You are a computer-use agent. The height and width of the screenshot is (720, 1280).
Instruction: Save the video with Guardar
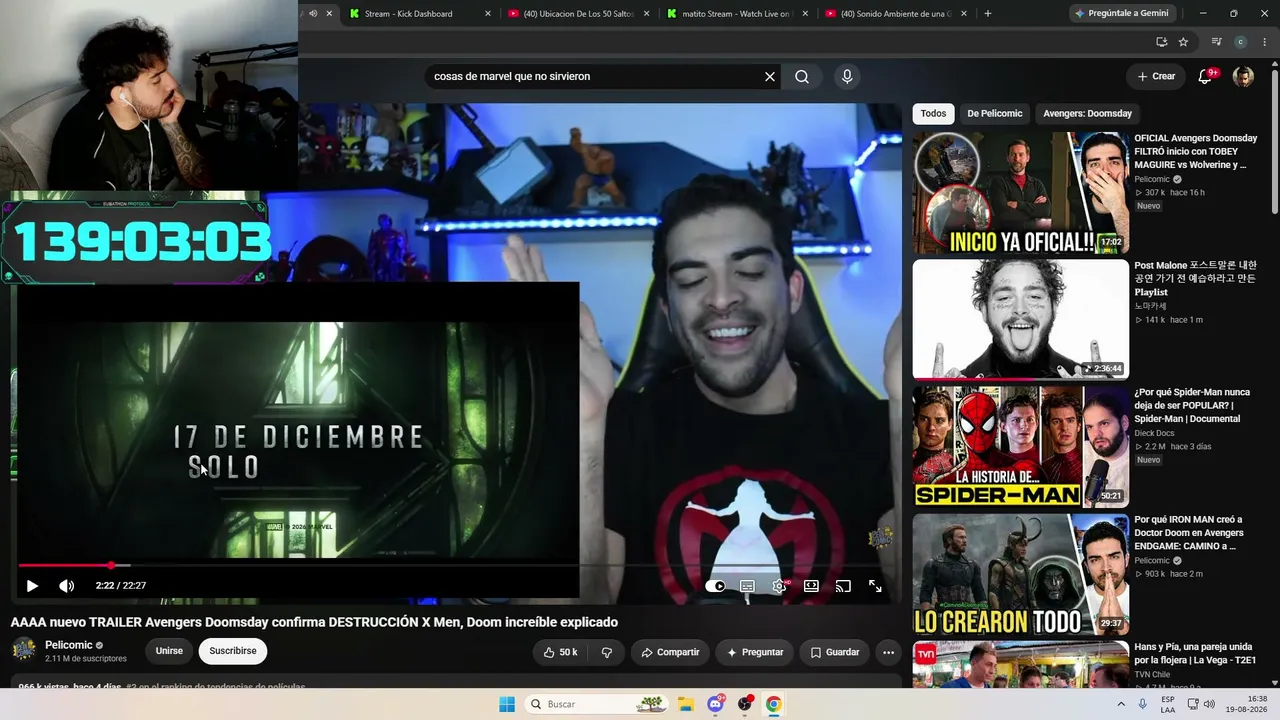pos(834,652)
